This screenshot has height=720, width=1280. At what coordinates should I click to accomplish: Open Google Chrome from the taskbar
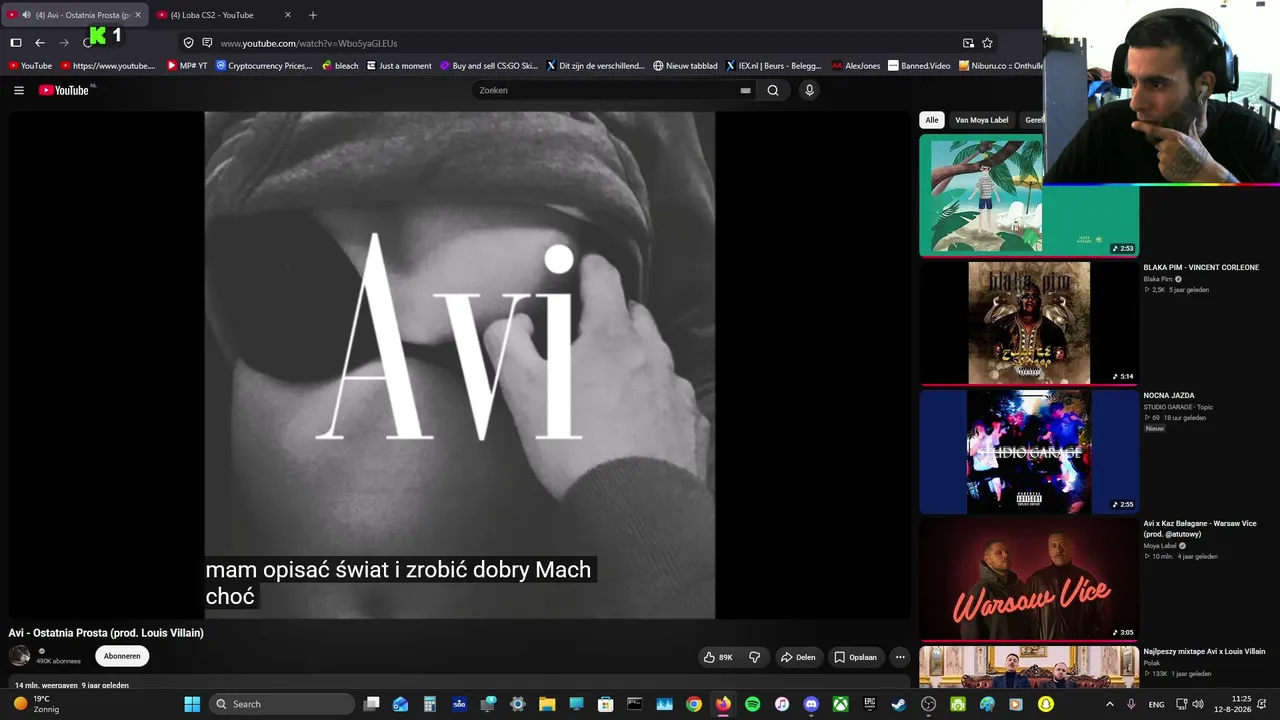[694, 704]
